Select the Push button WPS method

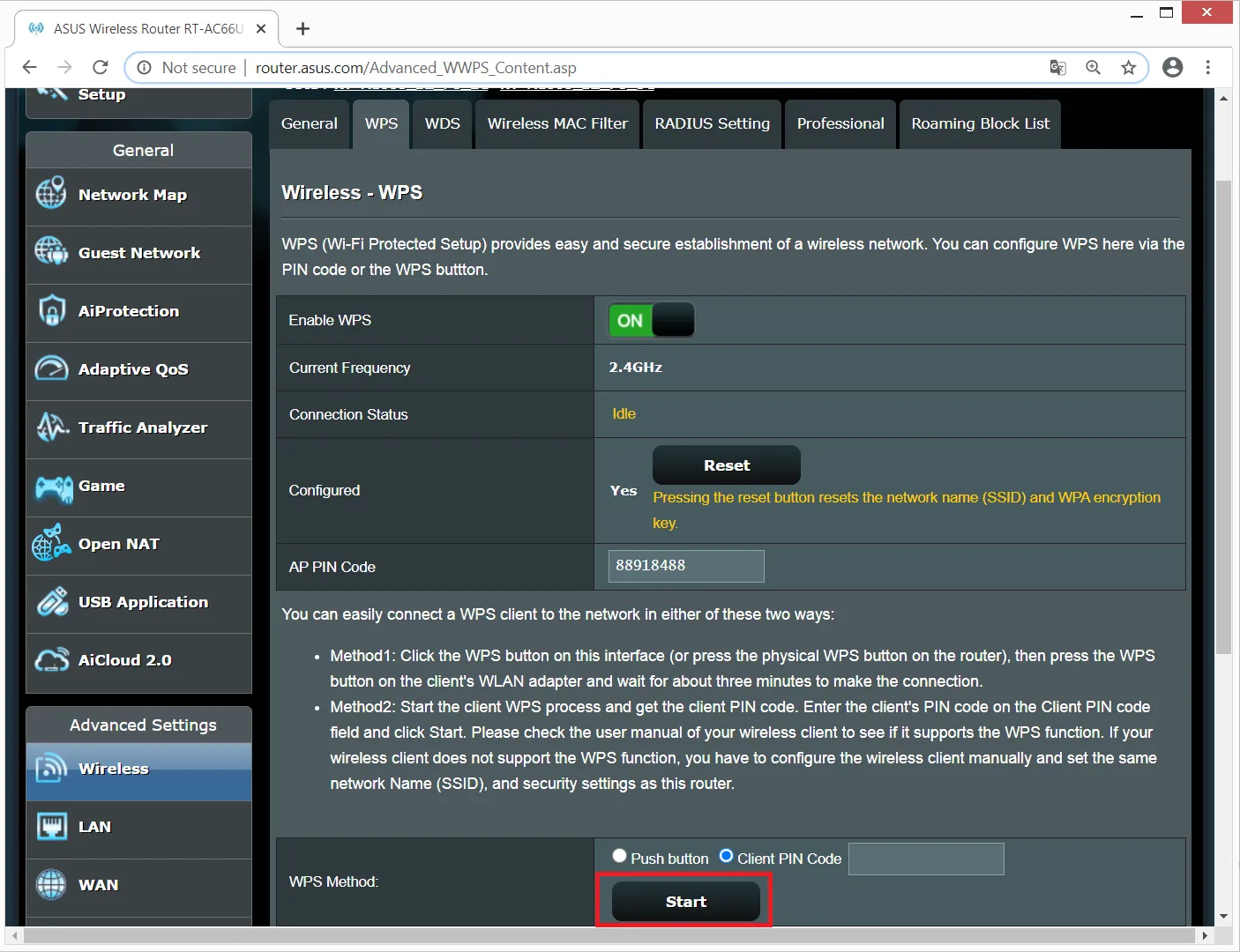[x=619, y=856]
